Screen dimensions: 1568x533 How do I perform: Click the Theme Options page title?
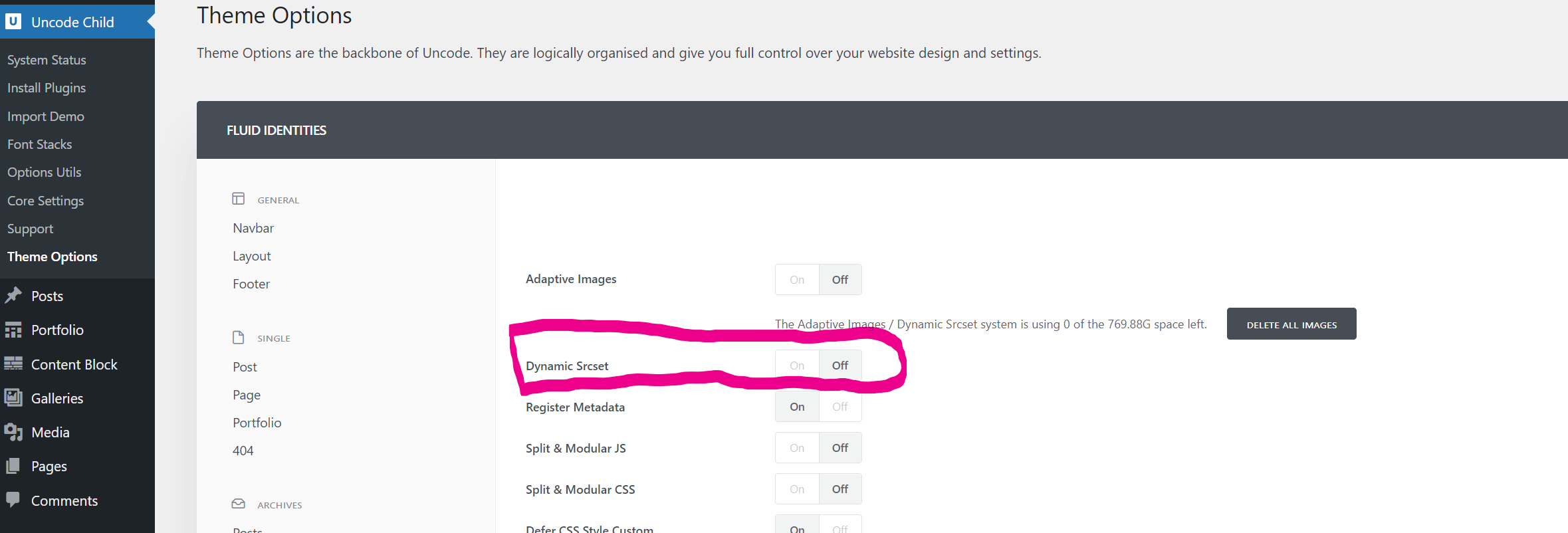275,15
